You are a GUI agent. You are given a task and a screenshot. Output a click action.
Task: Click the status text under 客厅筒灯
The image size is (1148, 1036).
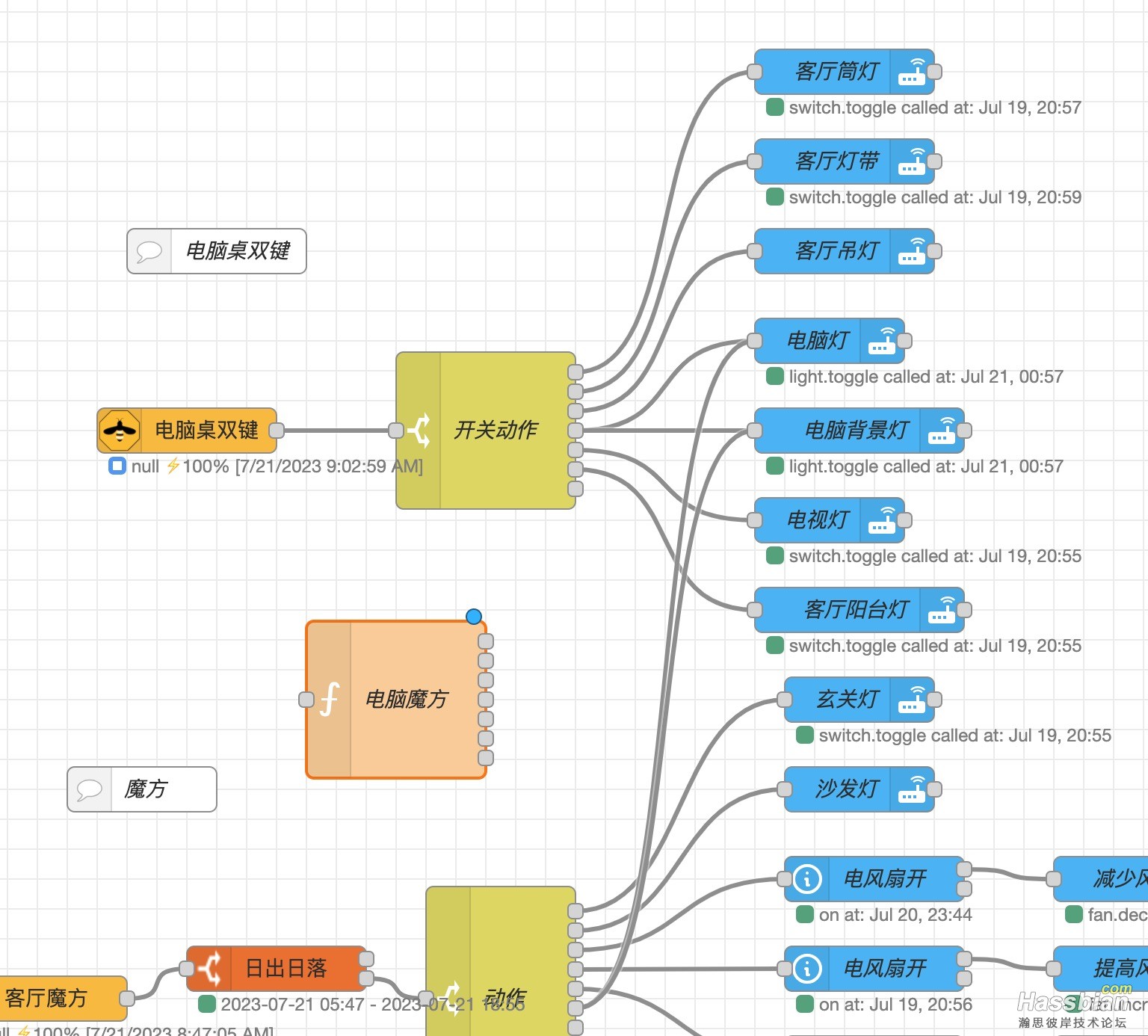coord(935,108)
